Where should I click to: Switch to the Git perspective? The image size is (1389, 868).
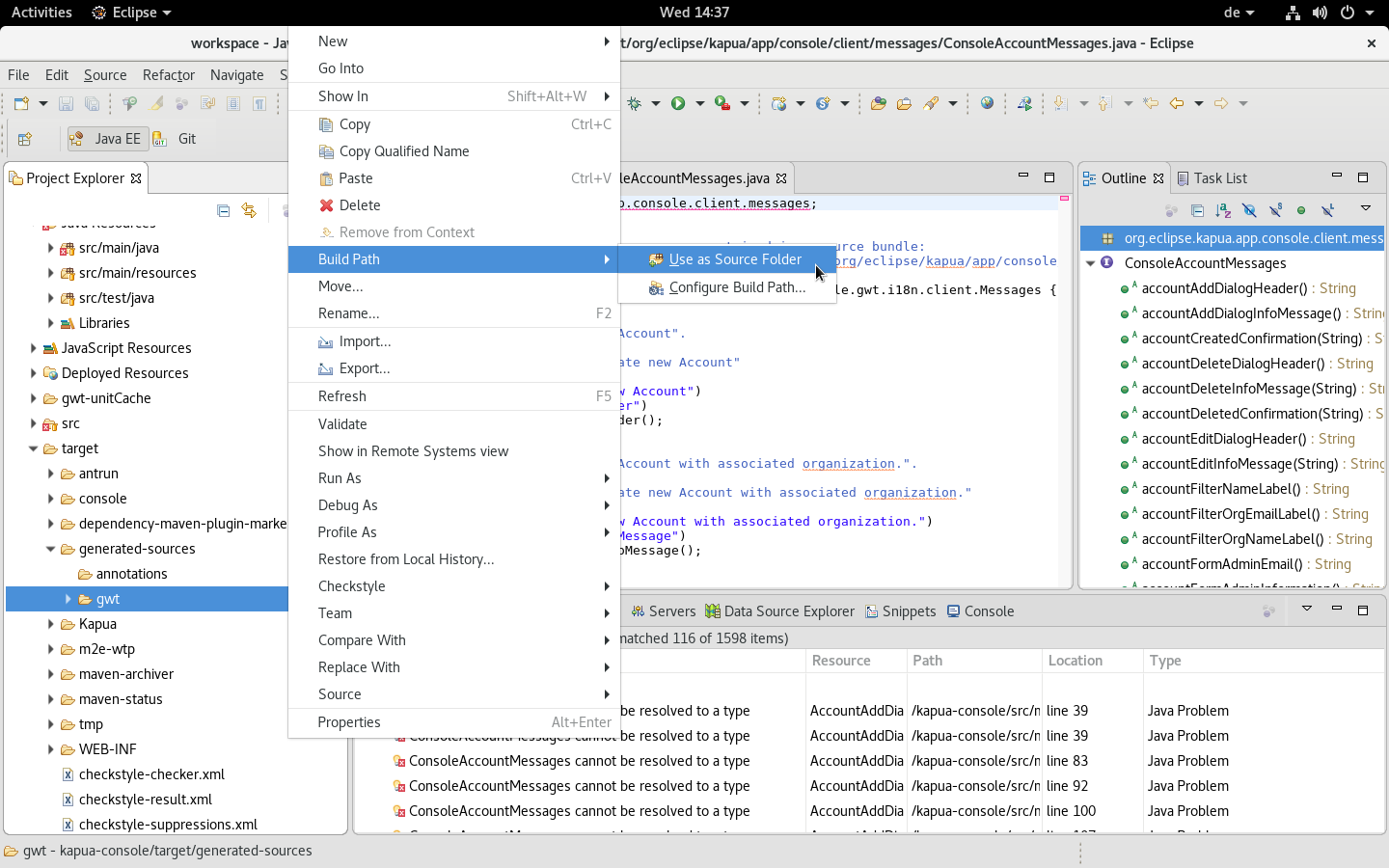point(177,139)
